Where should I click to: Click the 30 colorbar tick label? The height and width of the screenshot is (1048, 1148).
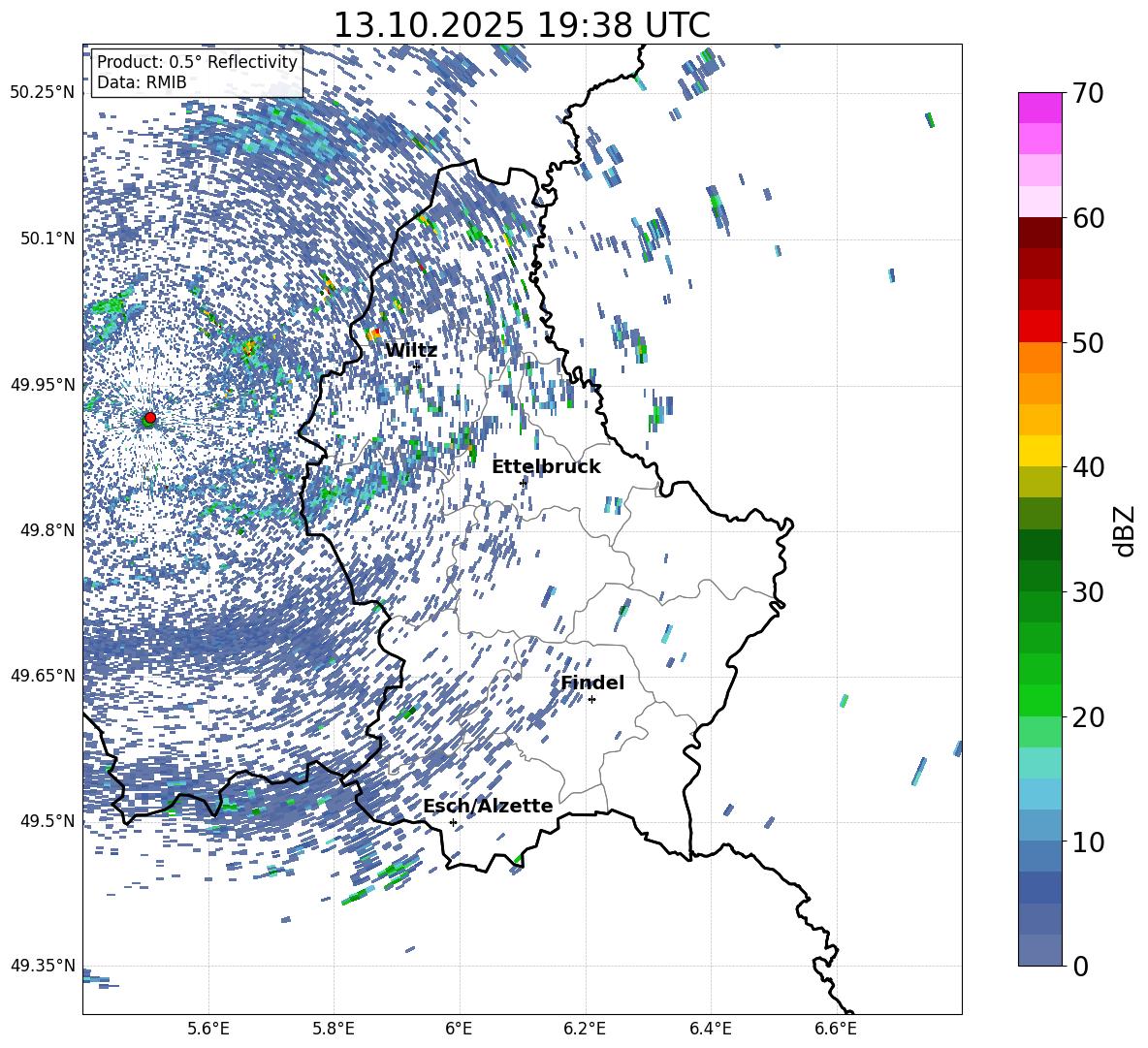point(1088,592)
